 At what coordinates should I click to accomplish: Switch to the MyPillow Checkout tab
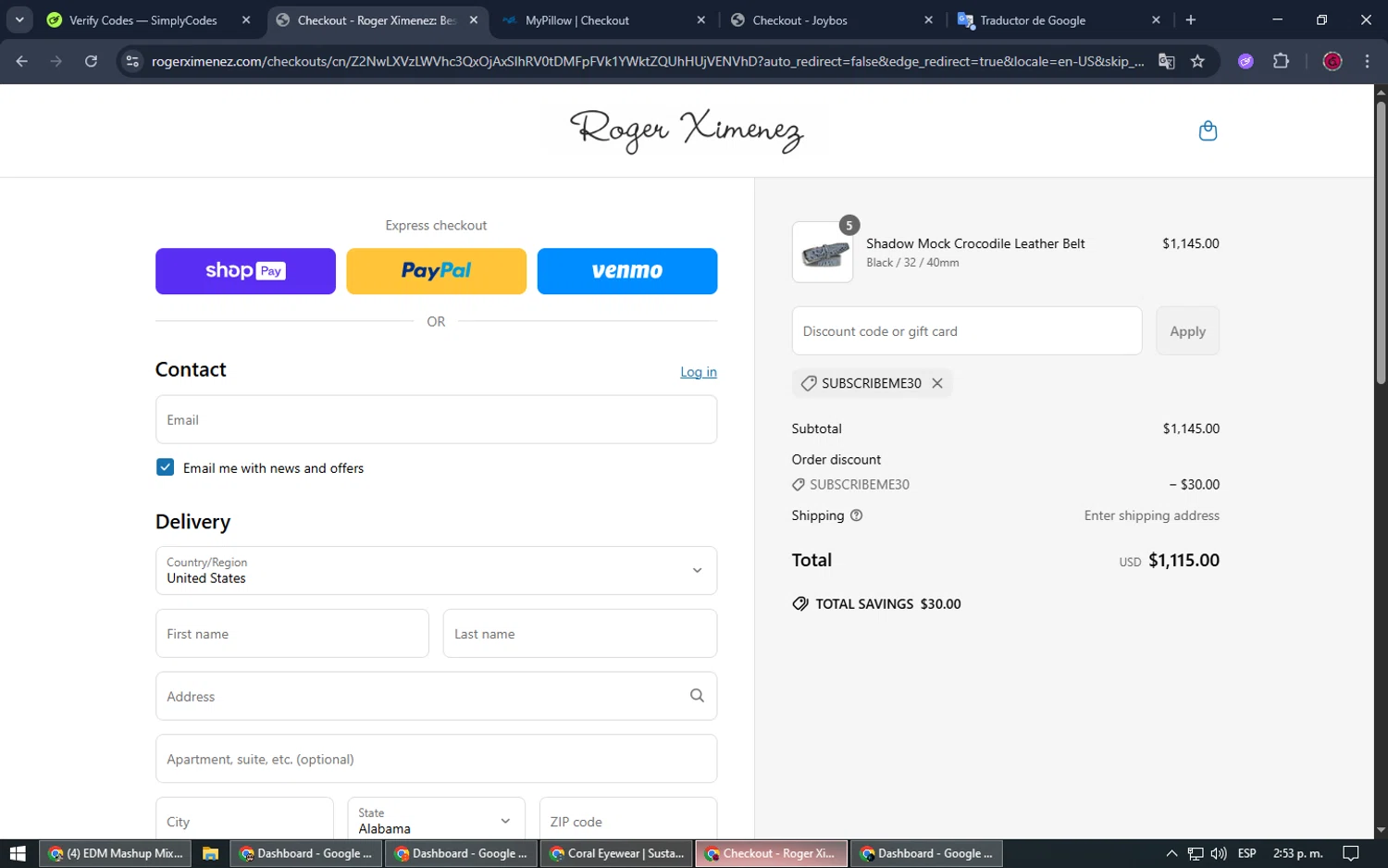point(604,19)
